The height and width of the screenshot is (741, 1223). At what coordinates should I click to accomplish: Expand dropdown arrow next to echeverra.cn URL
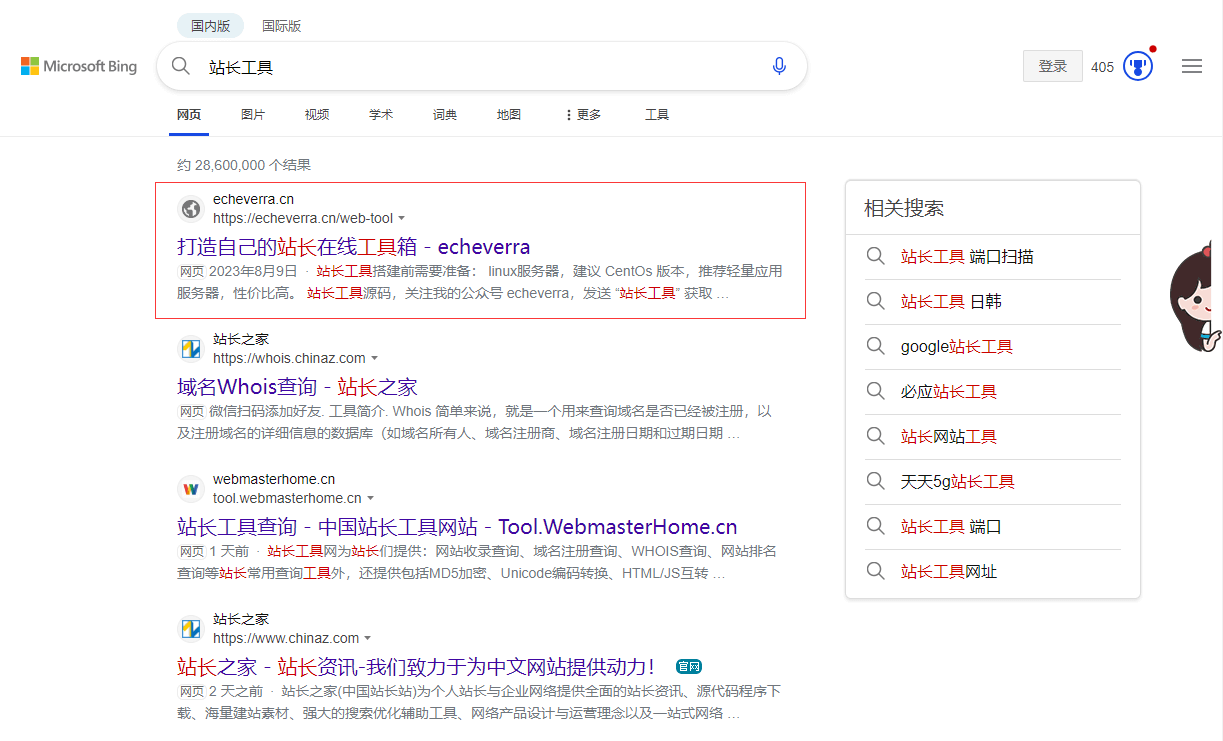[x=402, y=218]
